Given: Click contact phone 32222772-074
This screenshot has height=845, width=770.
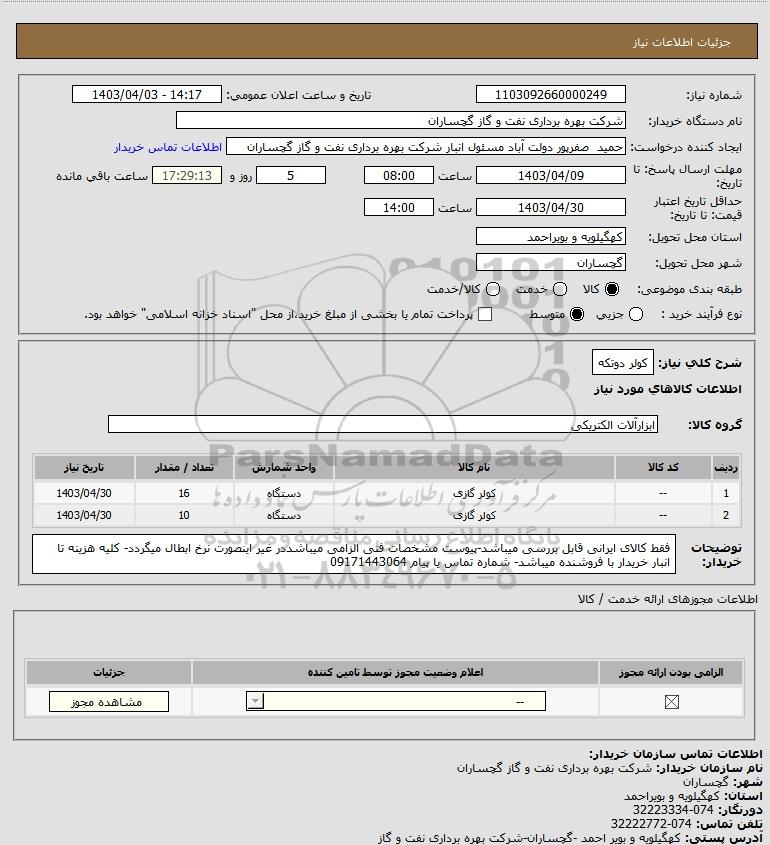Looking at the screenshot, I should 651,823.
